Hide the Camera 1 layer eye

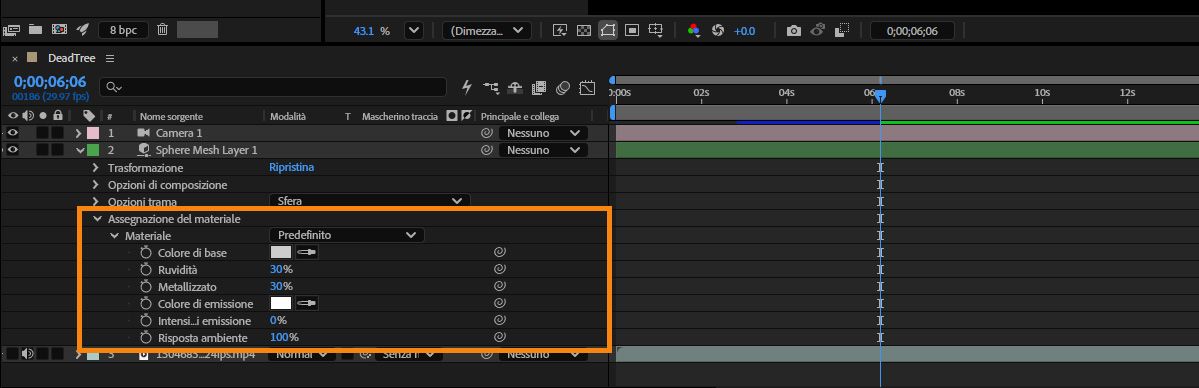(13, 133)
